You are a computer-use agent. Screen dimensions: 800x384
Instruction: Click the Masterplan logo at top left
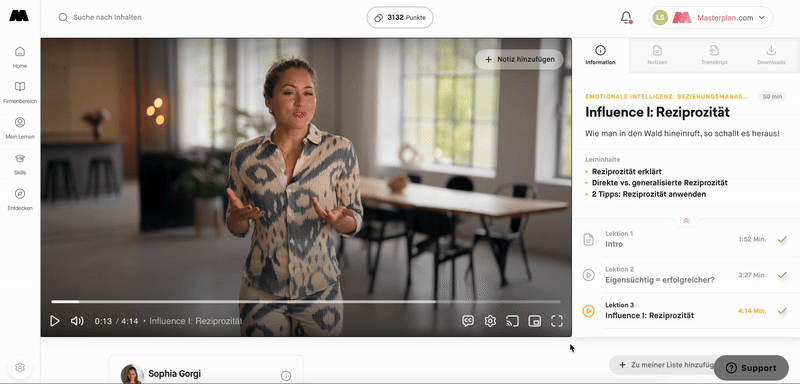point(19,15)
